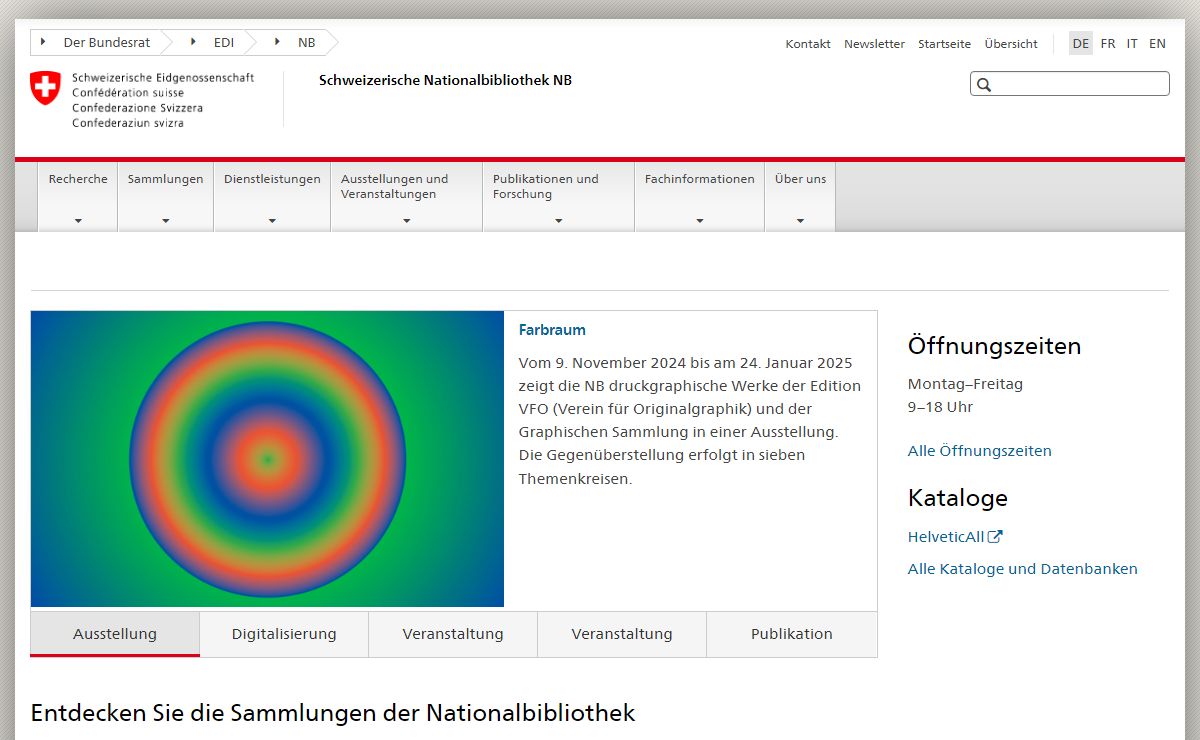Click heading Entdecken Sie die Sammlungen der Nationalbibliothek
This screenshot has width=1200, height=740.
[x=333, y=713]
